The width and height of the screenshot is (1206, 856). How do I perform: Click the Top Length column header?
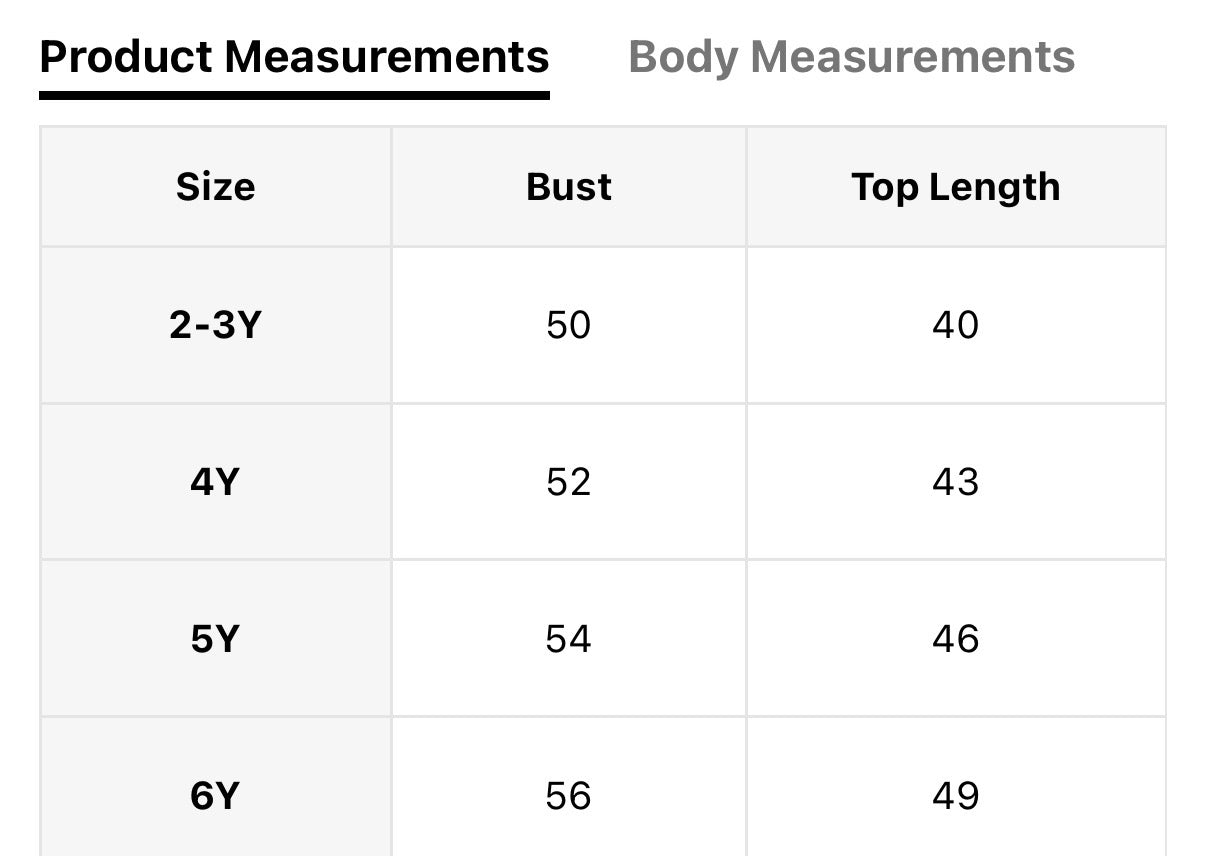(955, 187)
